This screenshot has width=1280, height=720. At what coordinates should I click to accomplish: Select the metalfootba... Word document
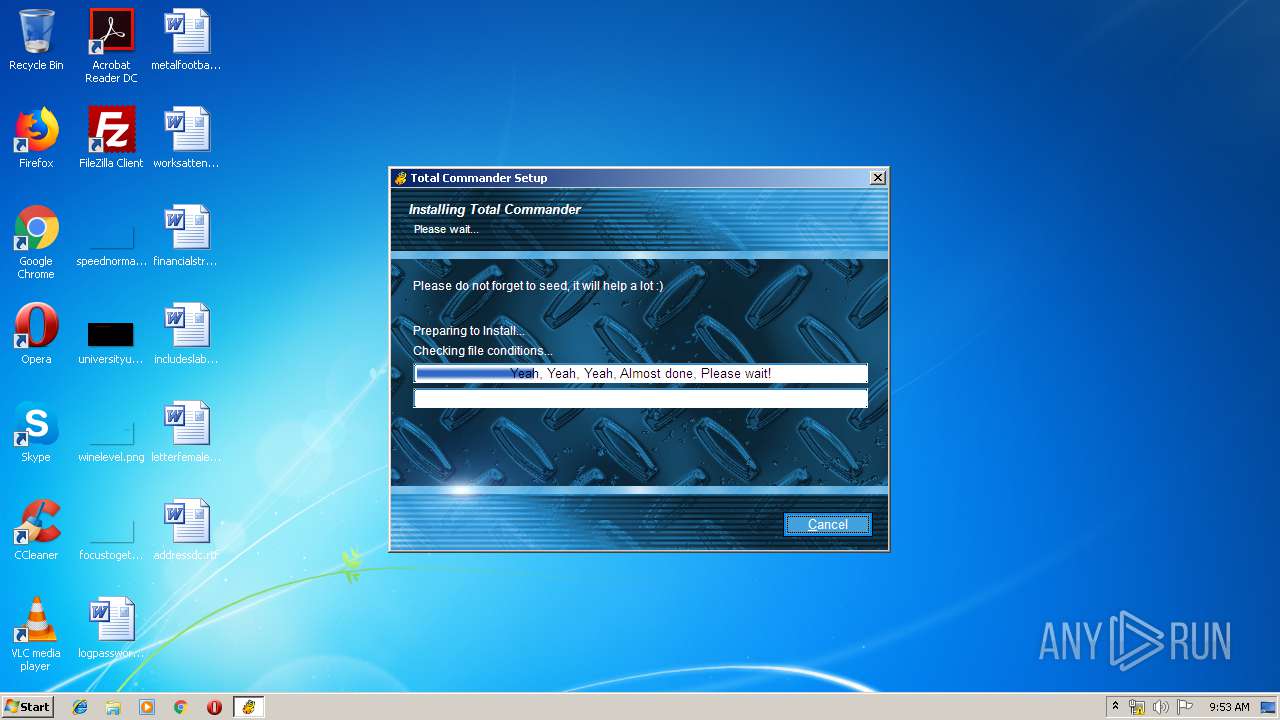(x=186, y=41)
